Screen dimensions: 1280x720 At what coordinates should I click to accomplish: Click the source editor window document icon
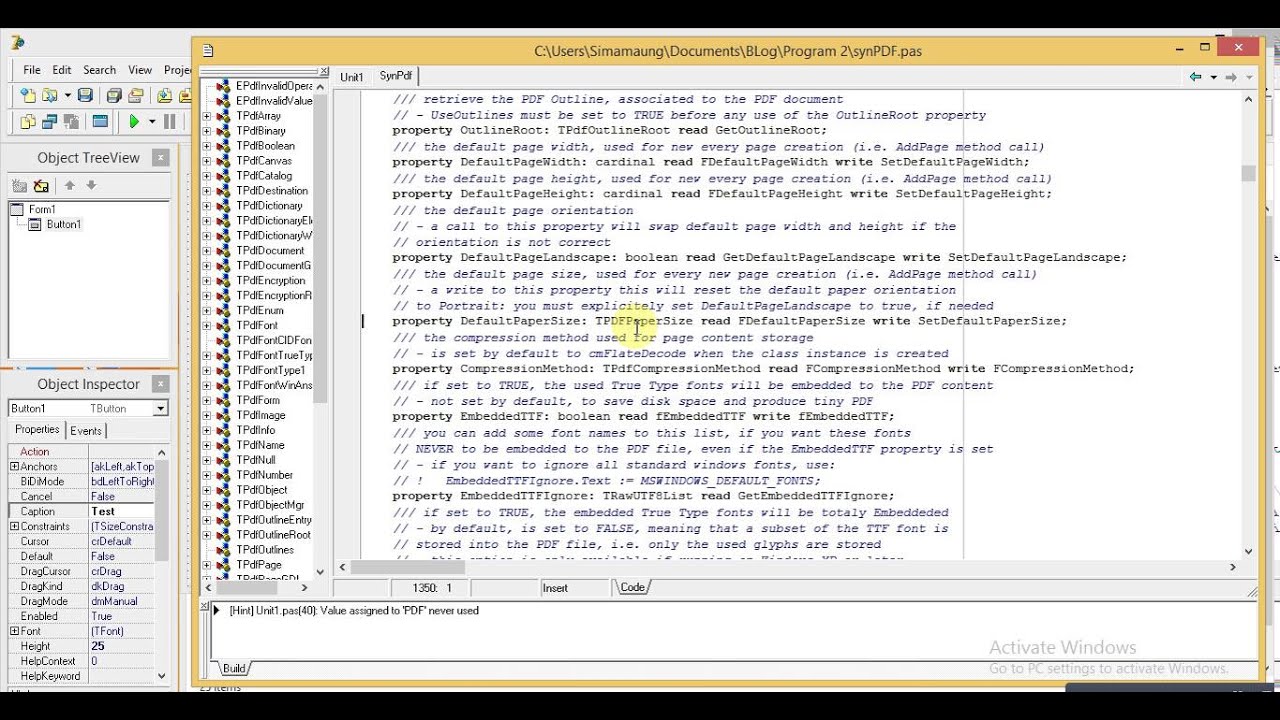[x=207, y=50]
